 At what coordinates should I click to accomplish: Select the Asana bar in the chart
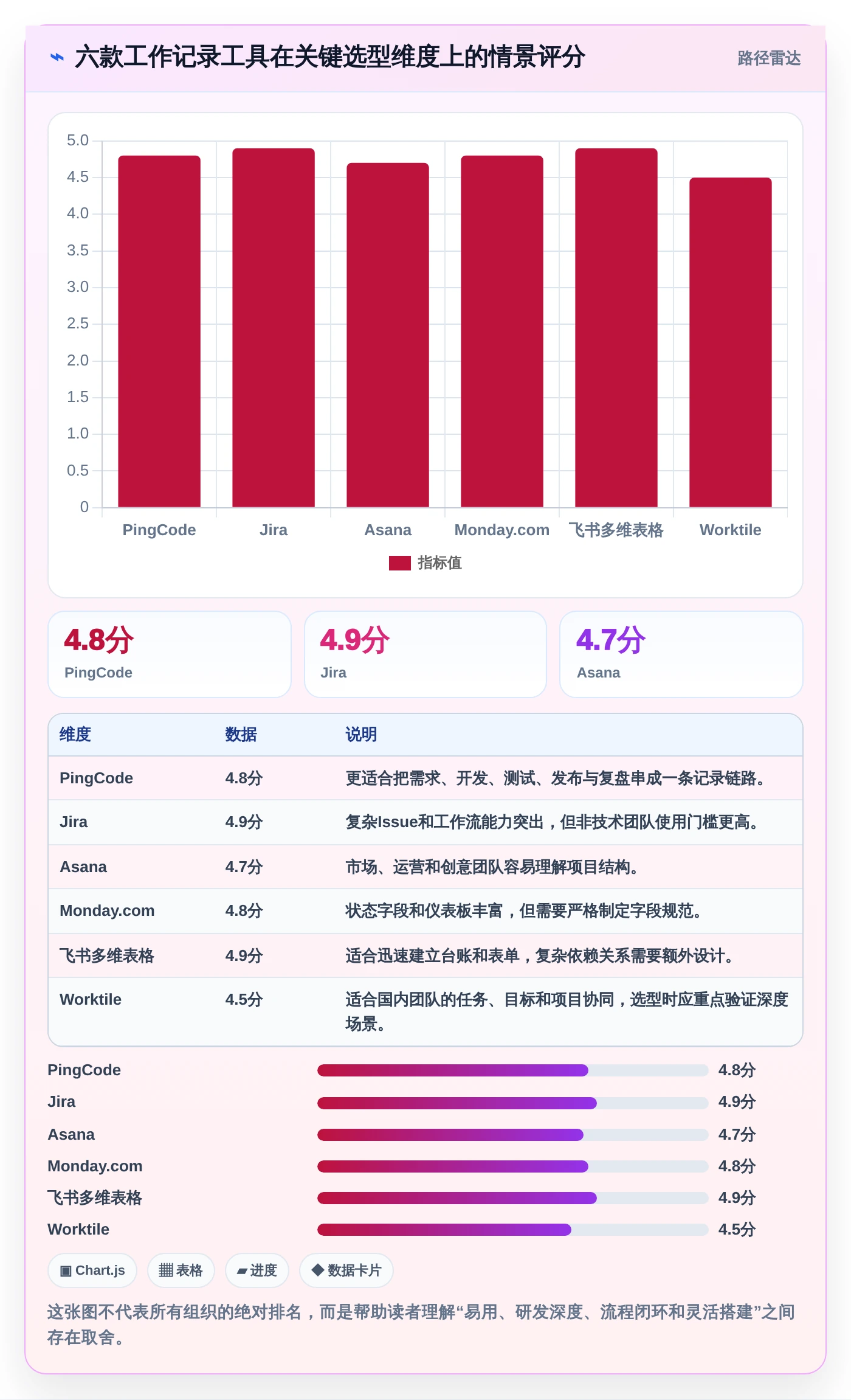click(x=388, y=335)
